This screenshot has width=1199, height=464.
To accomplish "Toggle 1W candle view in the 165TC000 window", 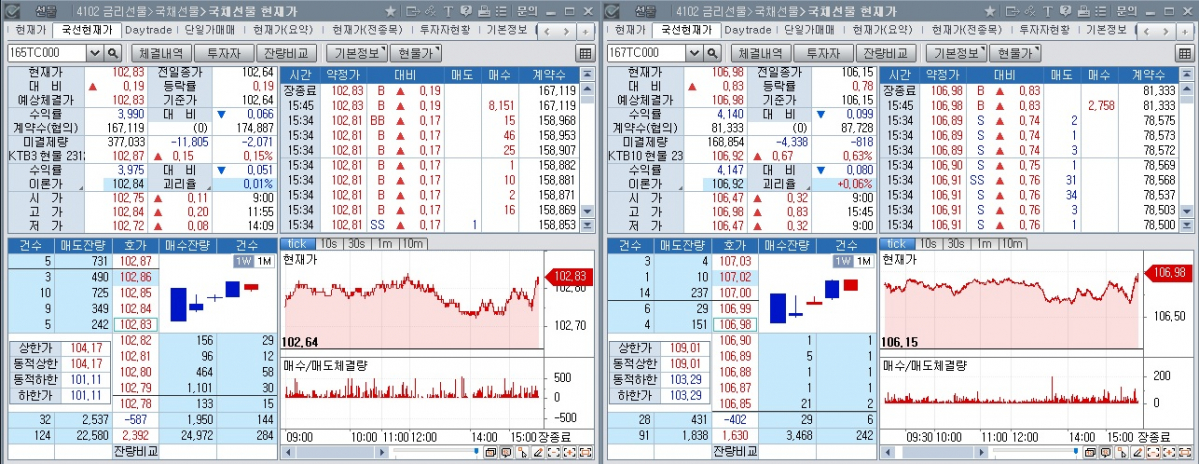I will (243, 261).
